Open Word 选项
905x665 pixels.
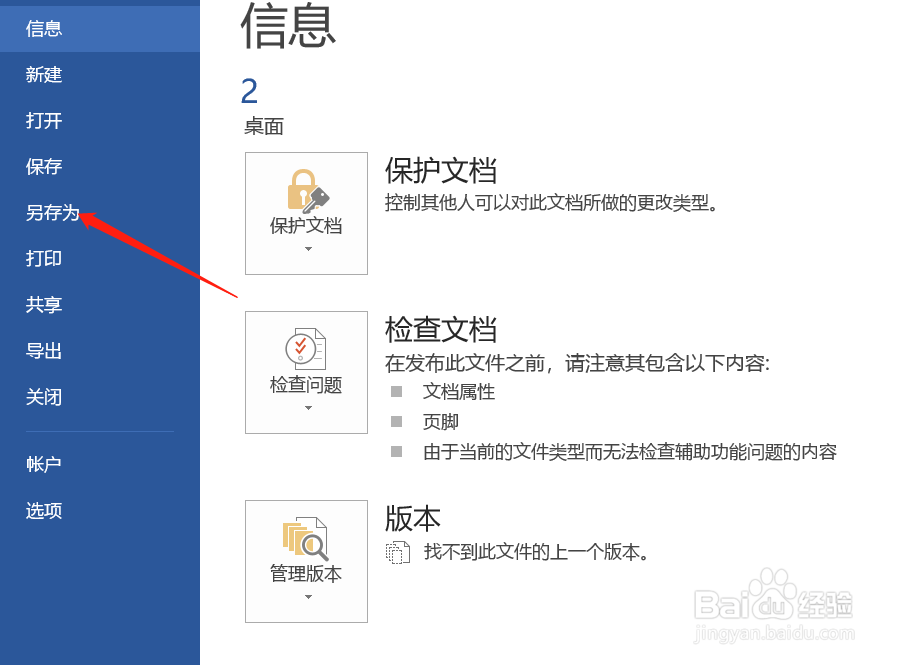click(x=41, y=511)
